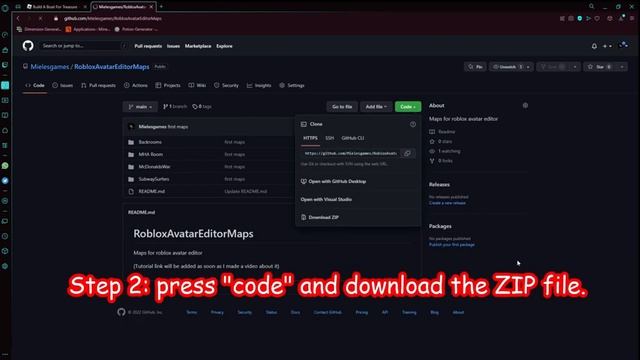The image size is (640, 360).
Task: Expand the main branch dropdown
Action: 140,107
